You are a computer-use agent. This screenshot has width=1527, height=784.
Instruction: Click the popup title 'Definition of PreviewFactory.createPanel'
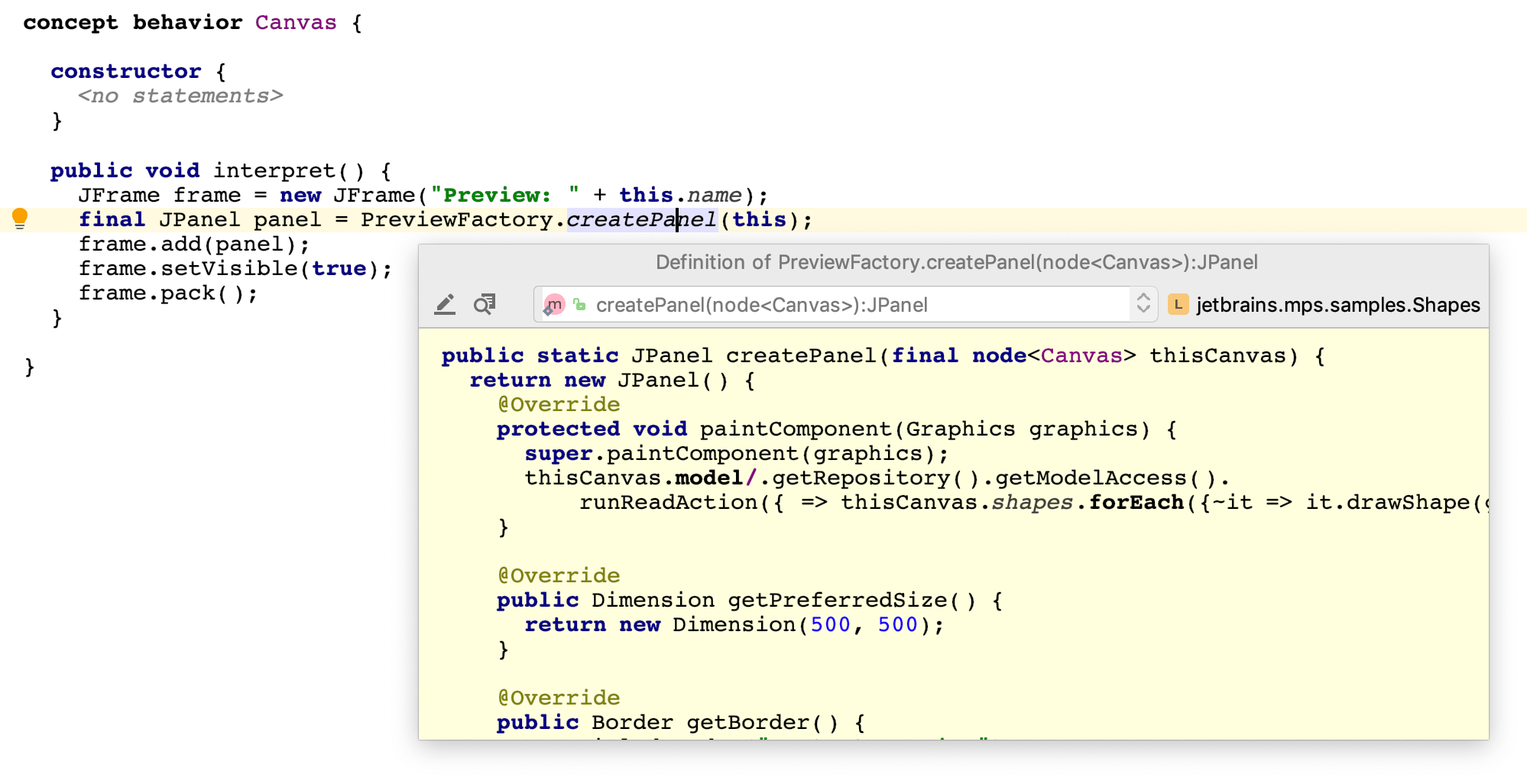[955, 263]
